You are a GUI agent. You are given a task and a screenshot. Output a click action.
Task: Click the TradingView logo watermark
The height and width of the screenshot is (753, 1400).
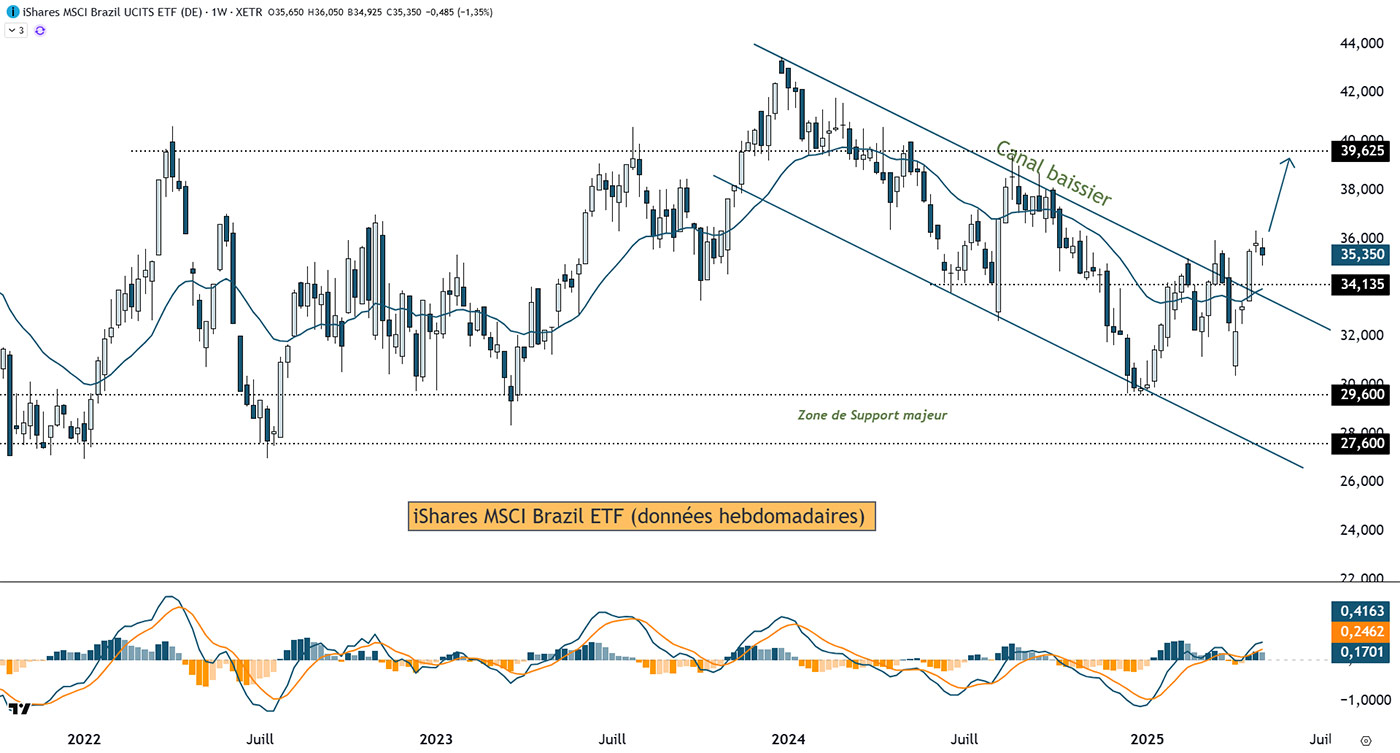[x=17, y=708]
